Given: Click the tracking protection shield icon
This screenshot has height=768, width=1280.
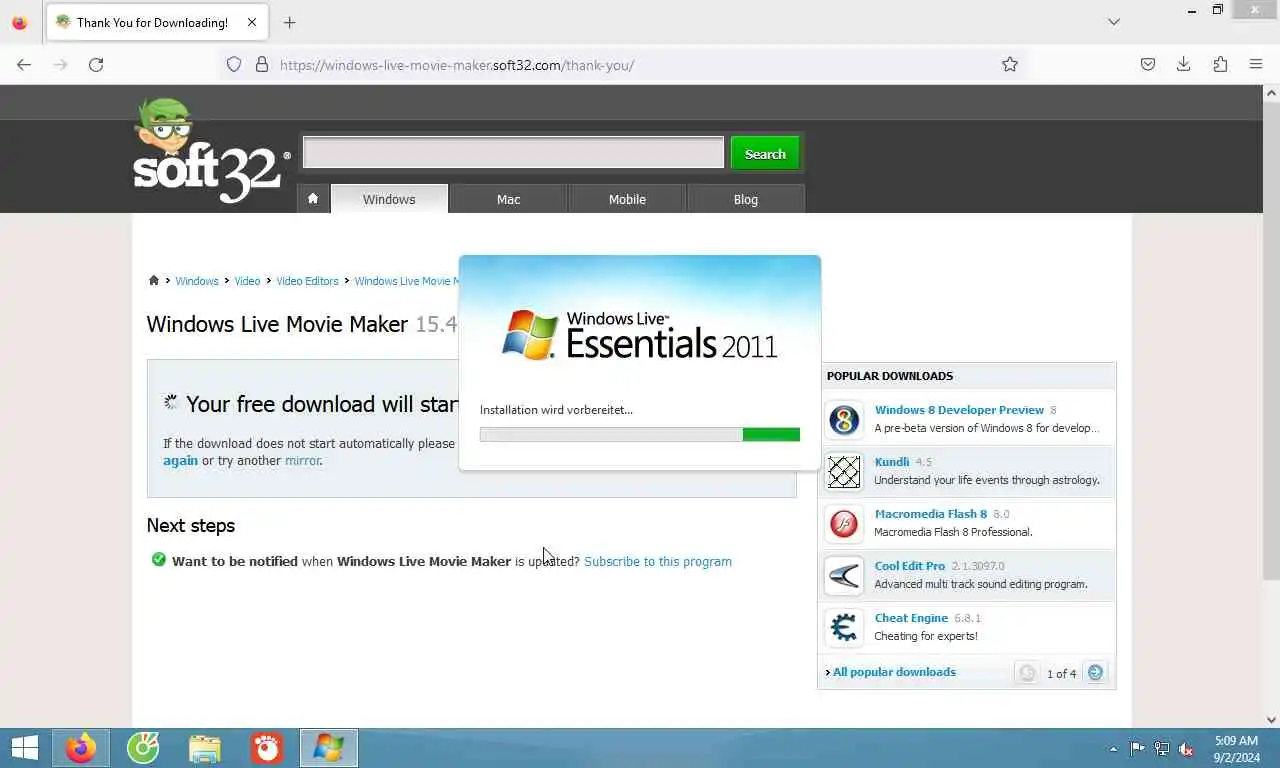Looking at the screenshot, I should coord(234,64).
